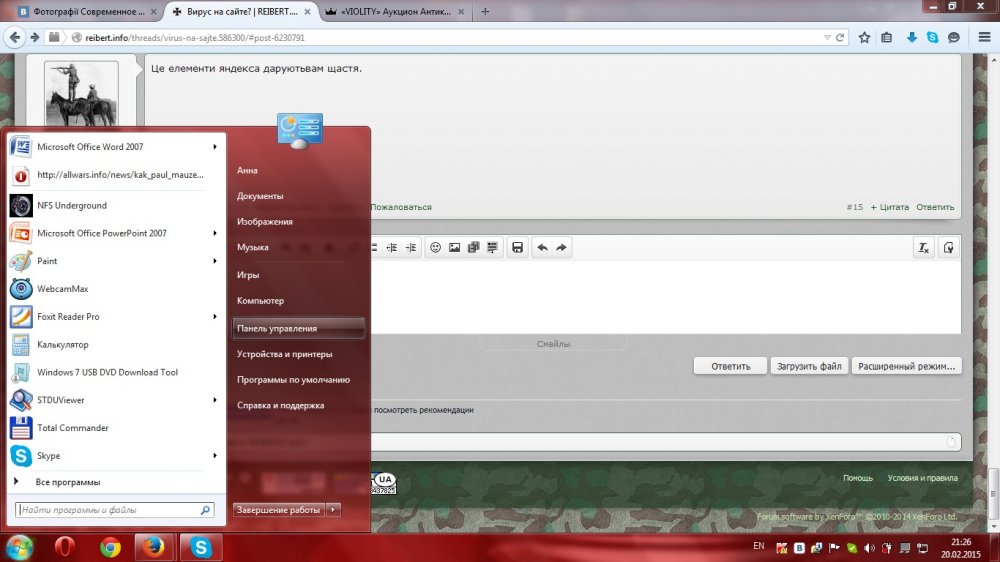Undo the last edit in reply editor
Viewport: 1000px width, 562px height.
coord(542,248)
